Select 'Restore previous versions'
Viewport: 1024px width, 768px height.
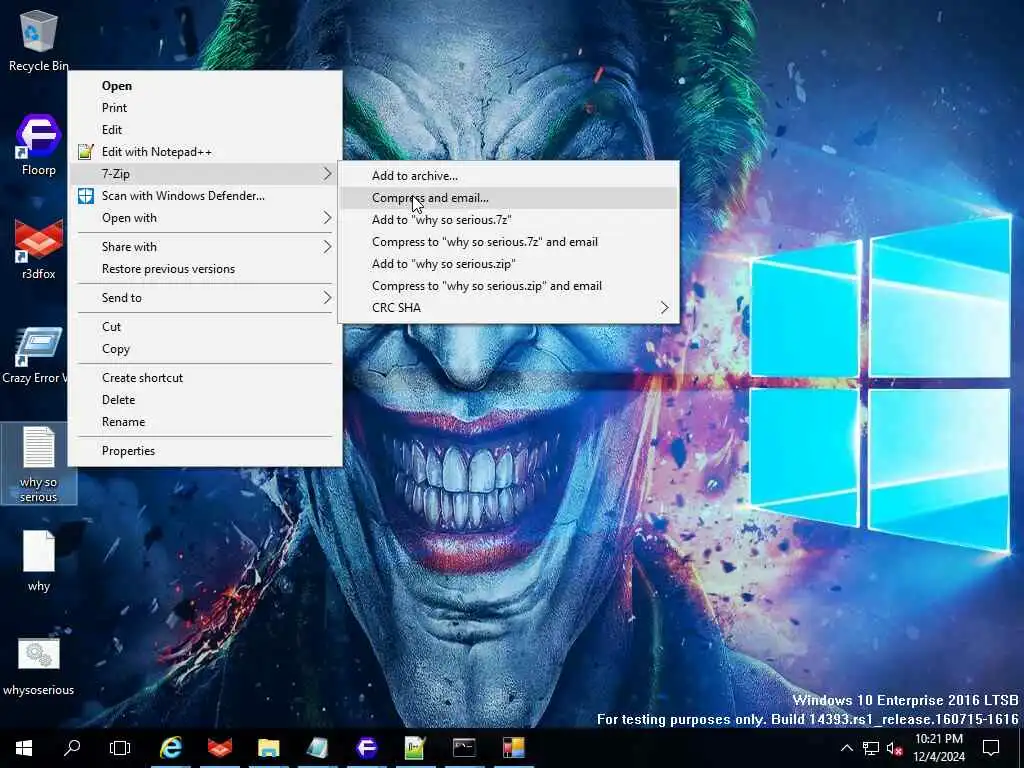206,269
